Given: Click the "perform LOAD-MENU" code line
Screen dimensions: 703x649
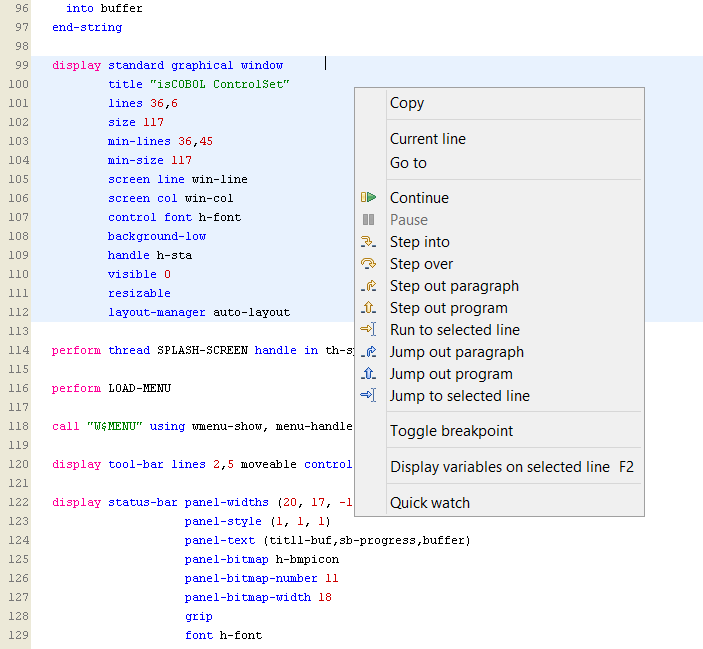Looking at the screenshot, I should coord(104,388).
